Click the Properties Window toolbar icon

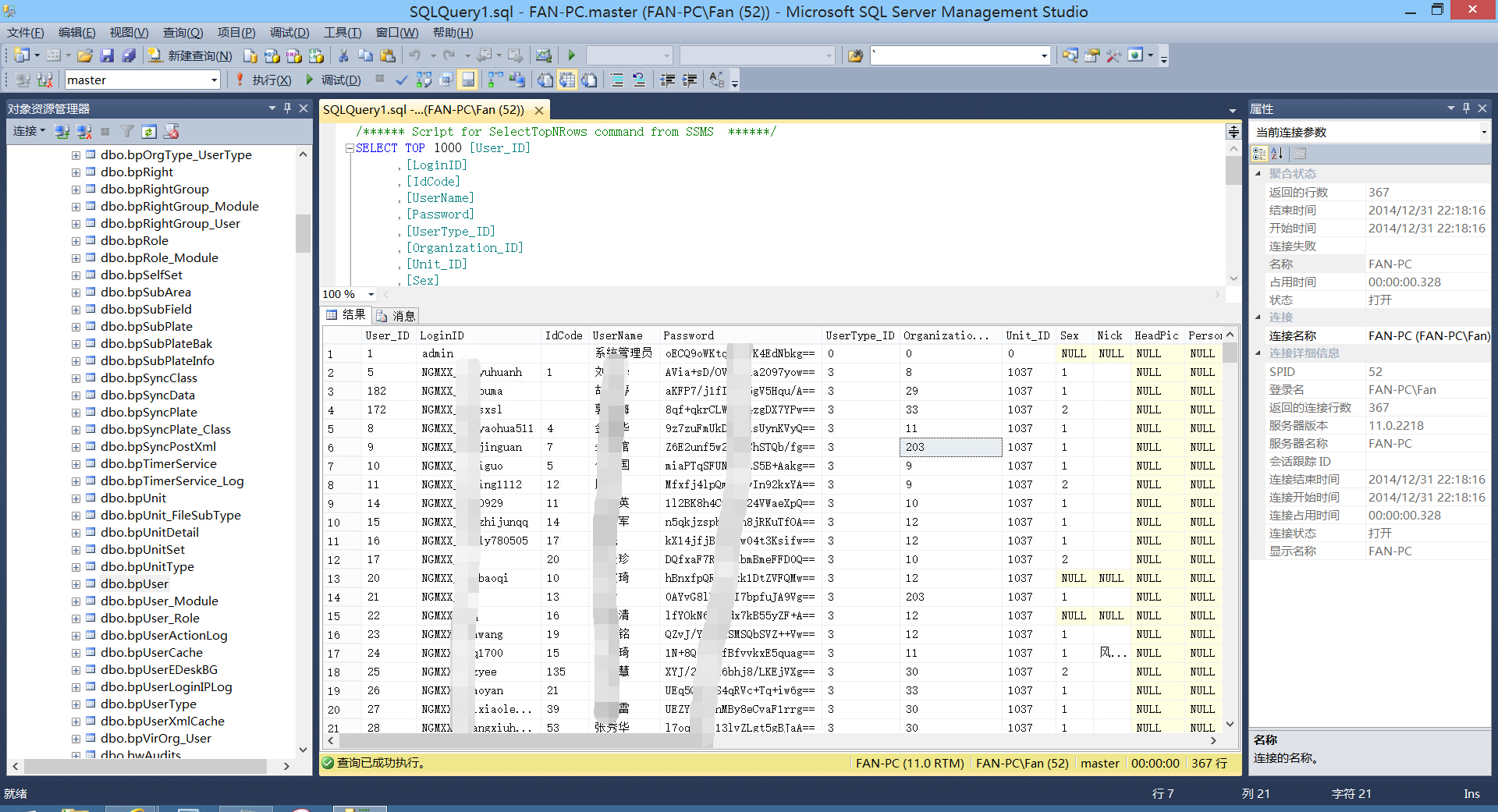[1092, 55]
